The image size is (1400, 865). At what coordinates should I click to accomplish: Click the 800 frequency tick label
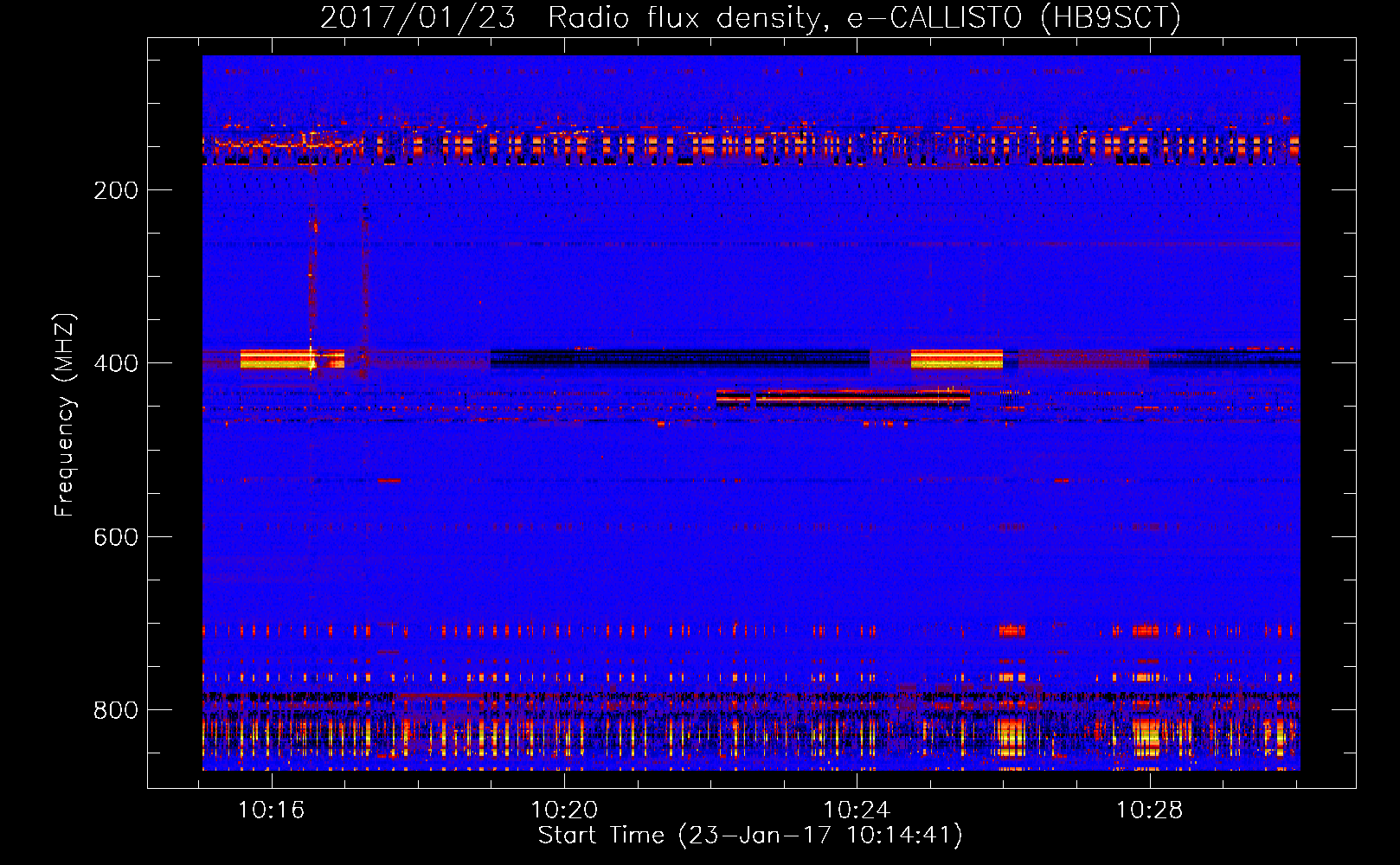(116, 710)
